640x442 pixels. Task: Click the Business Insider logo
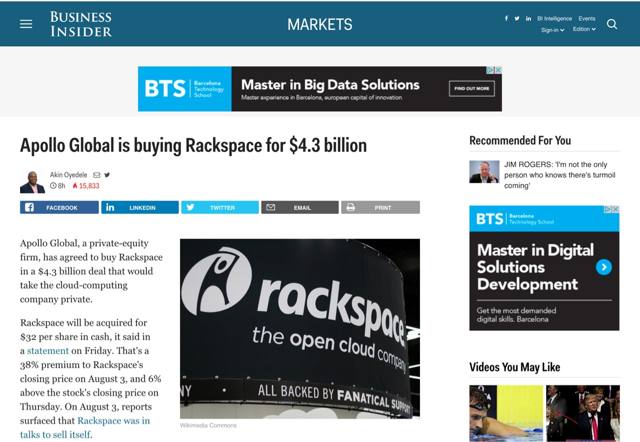[81, 24]
